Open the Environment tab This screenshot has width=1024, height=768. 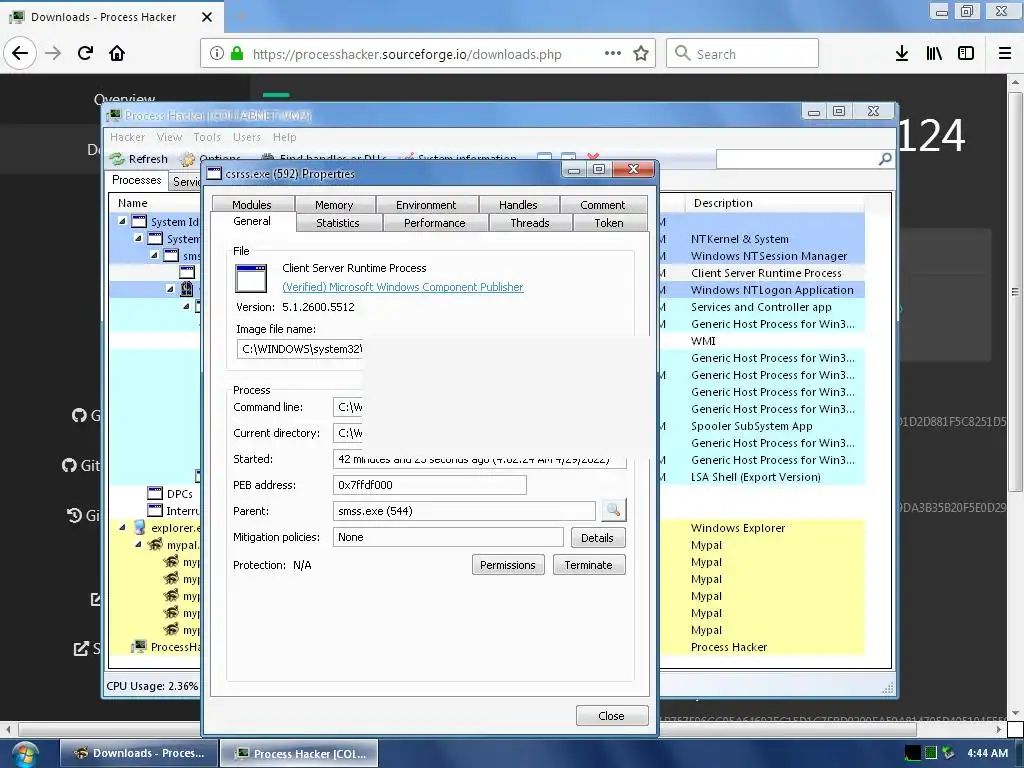click(426, 204)
